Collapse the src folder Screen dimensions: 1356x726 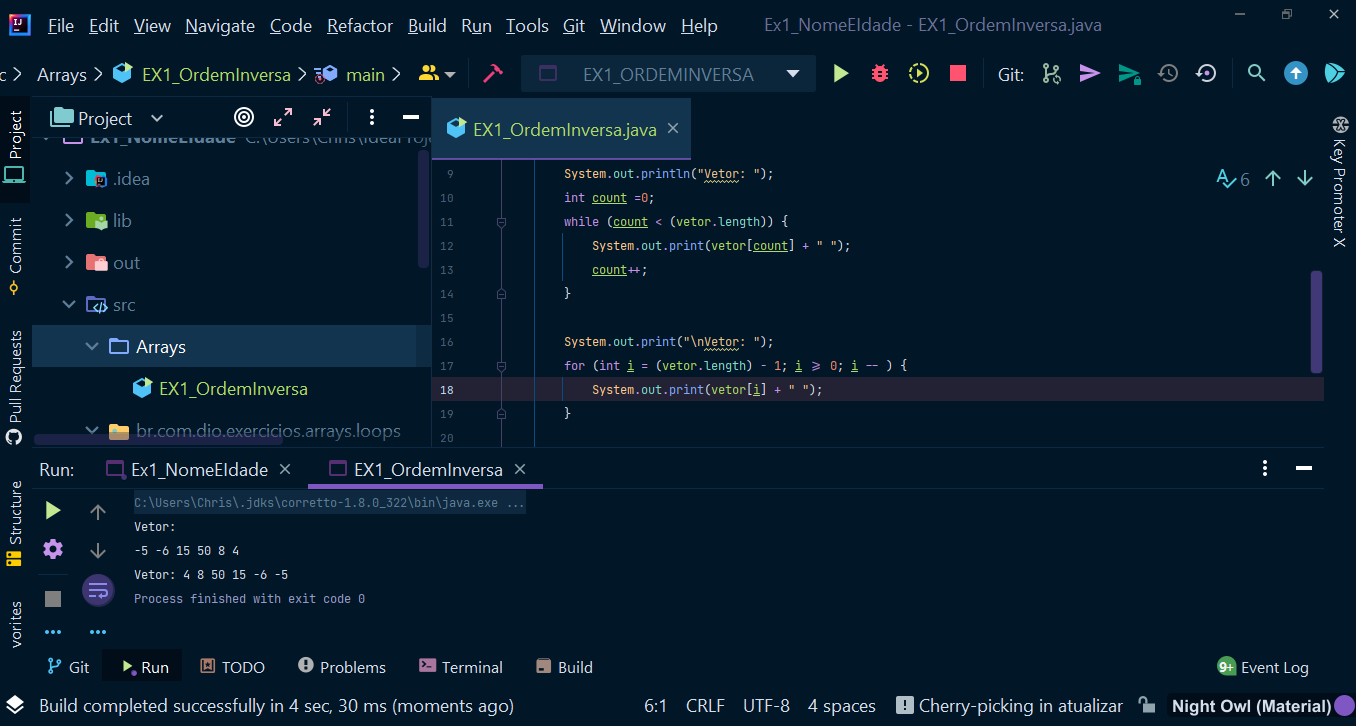[69, 304]
